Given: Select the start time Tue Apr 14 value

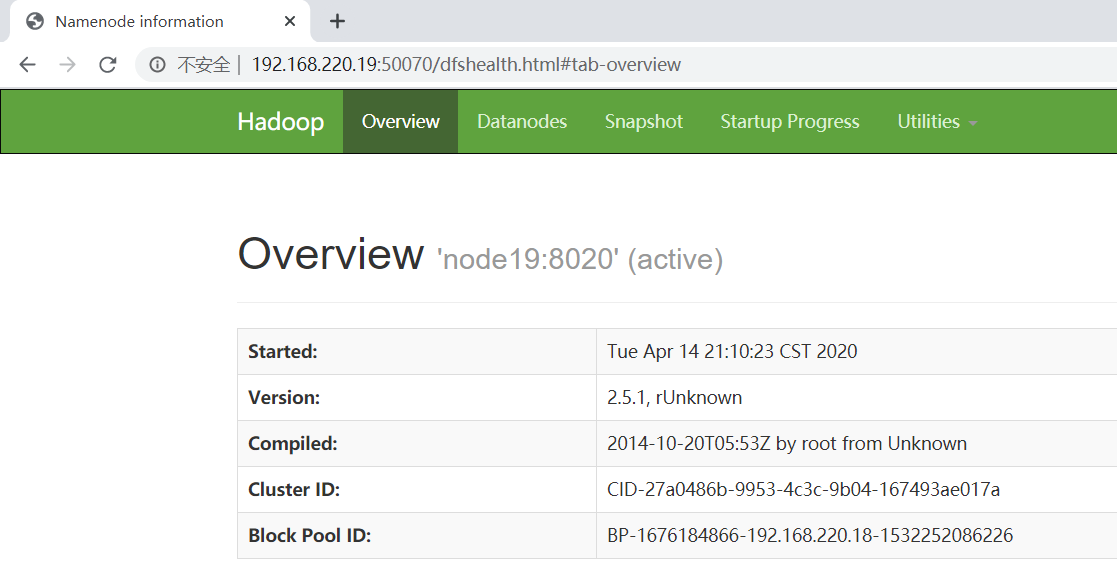Looking at the screenshot, I should 732,352.
